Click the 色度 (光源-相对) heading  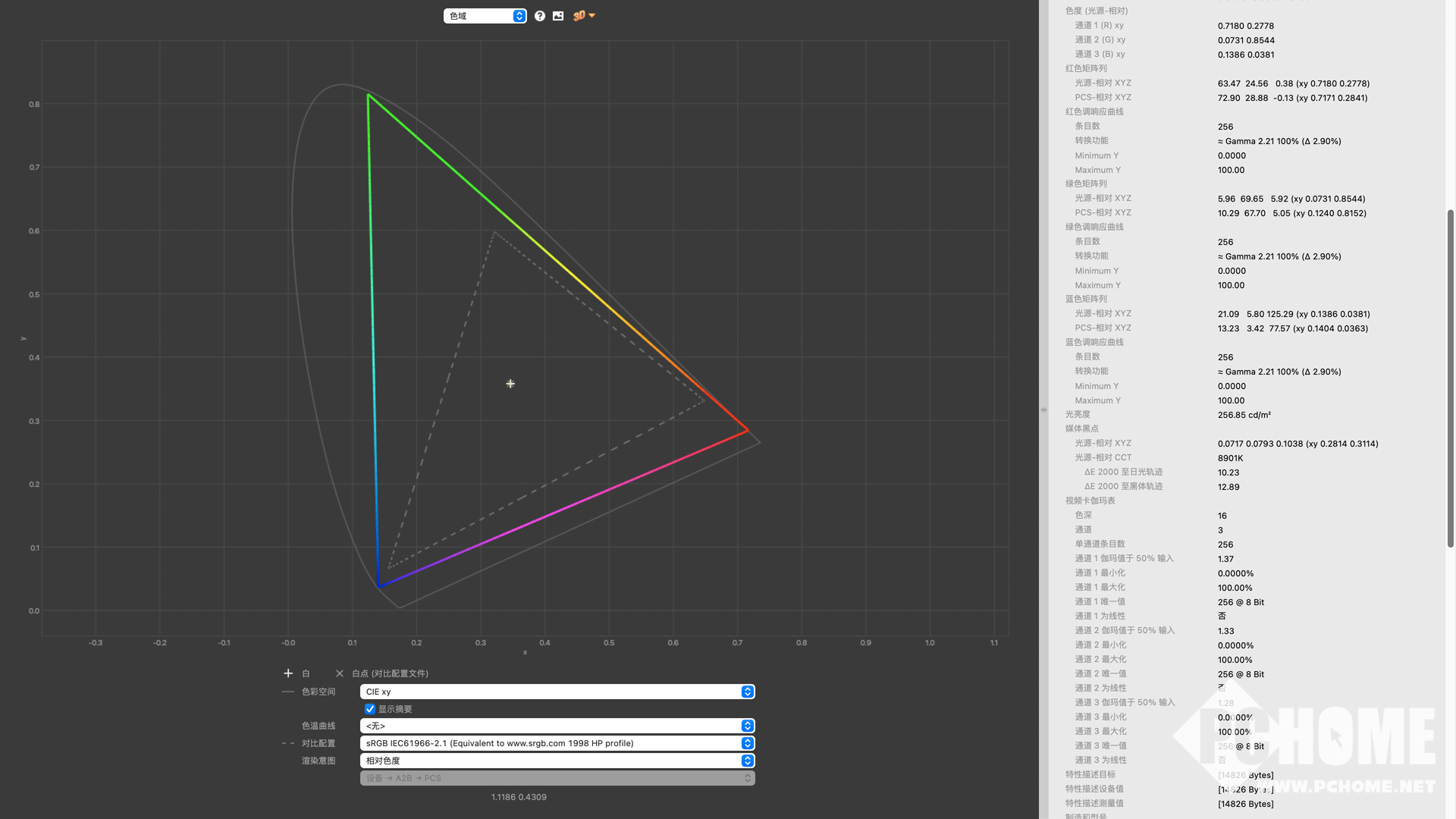coord(1097,11)
